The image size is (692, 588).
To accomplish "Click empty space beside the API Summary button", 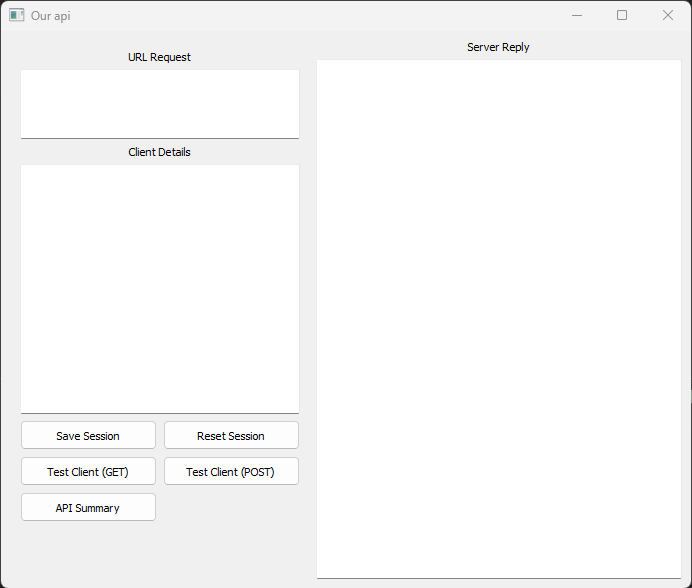I will coord(231,508).
